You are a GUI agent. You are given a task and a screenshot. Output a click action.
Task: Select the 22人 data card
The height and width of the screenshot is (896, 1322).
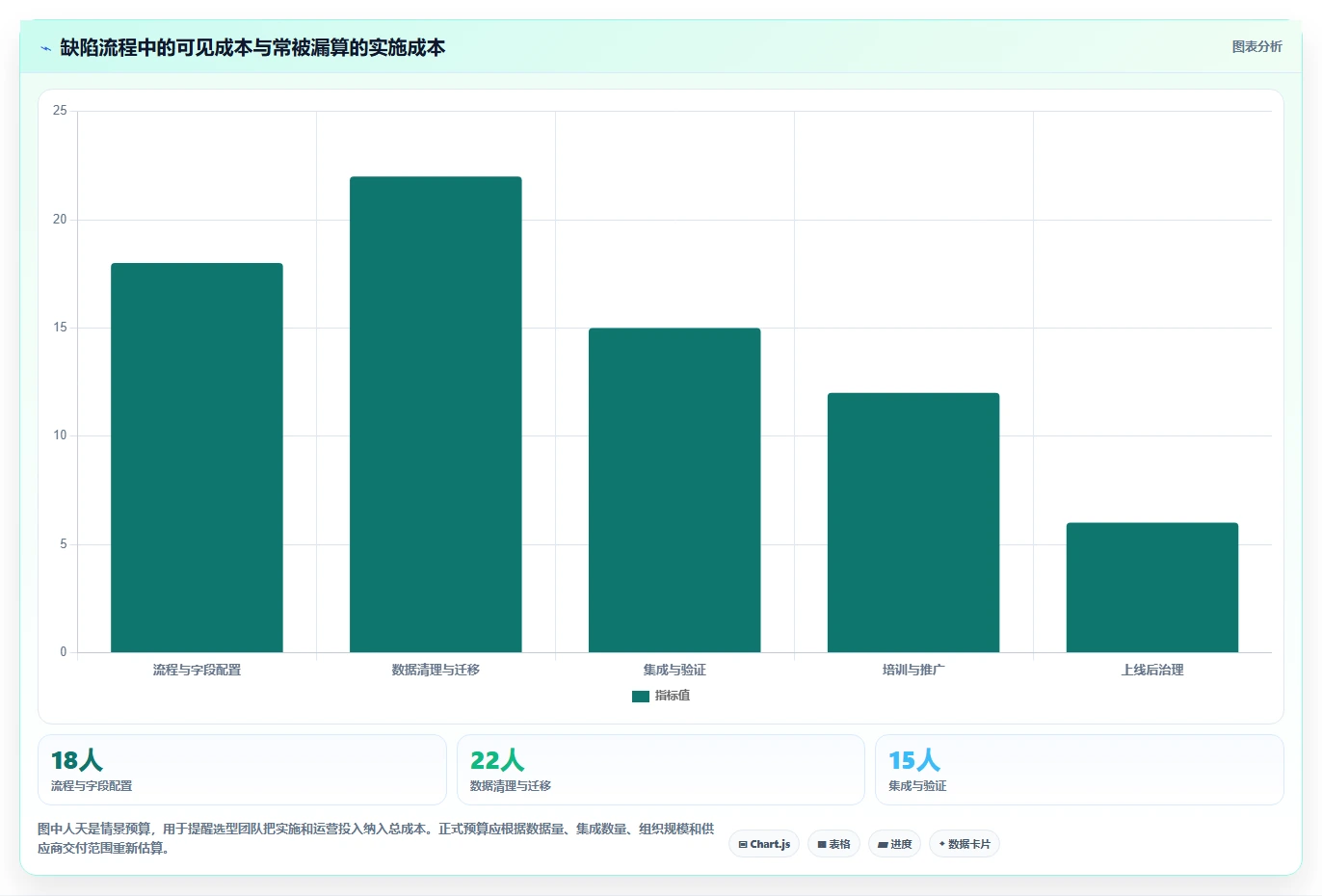pyautogui.click(x=661, y=770)
